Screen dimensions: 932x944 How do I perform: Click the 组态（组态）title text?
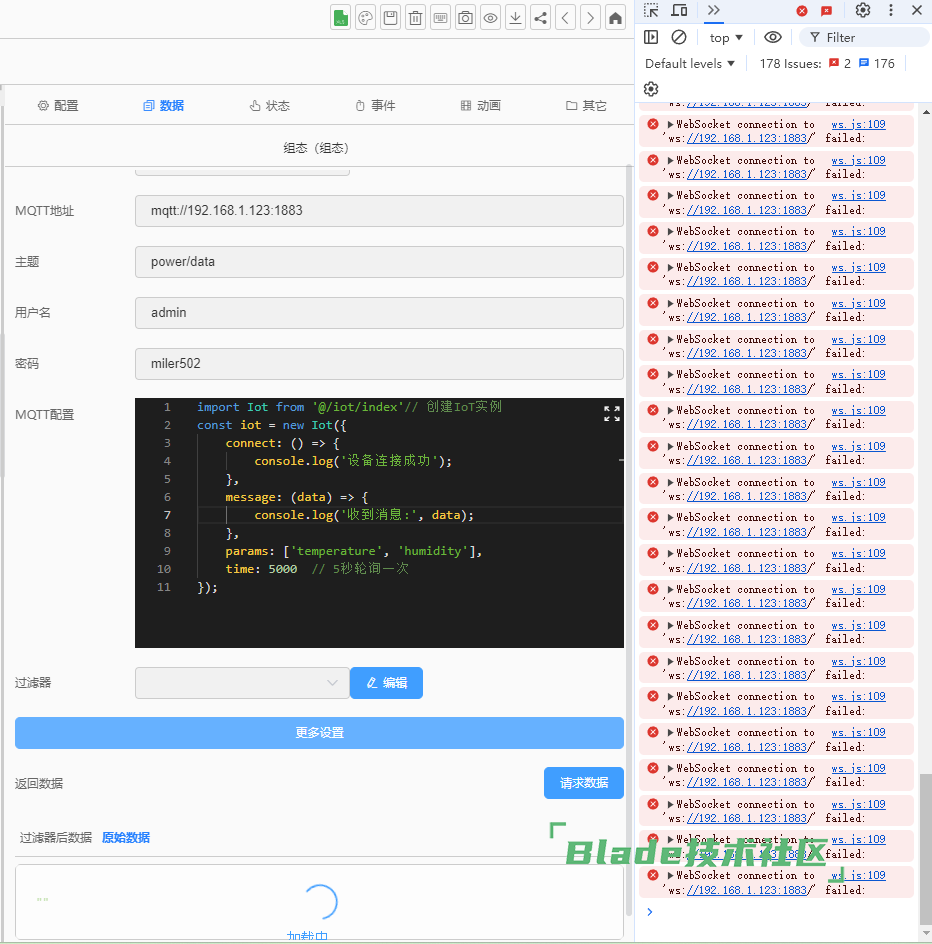point(316,148)
